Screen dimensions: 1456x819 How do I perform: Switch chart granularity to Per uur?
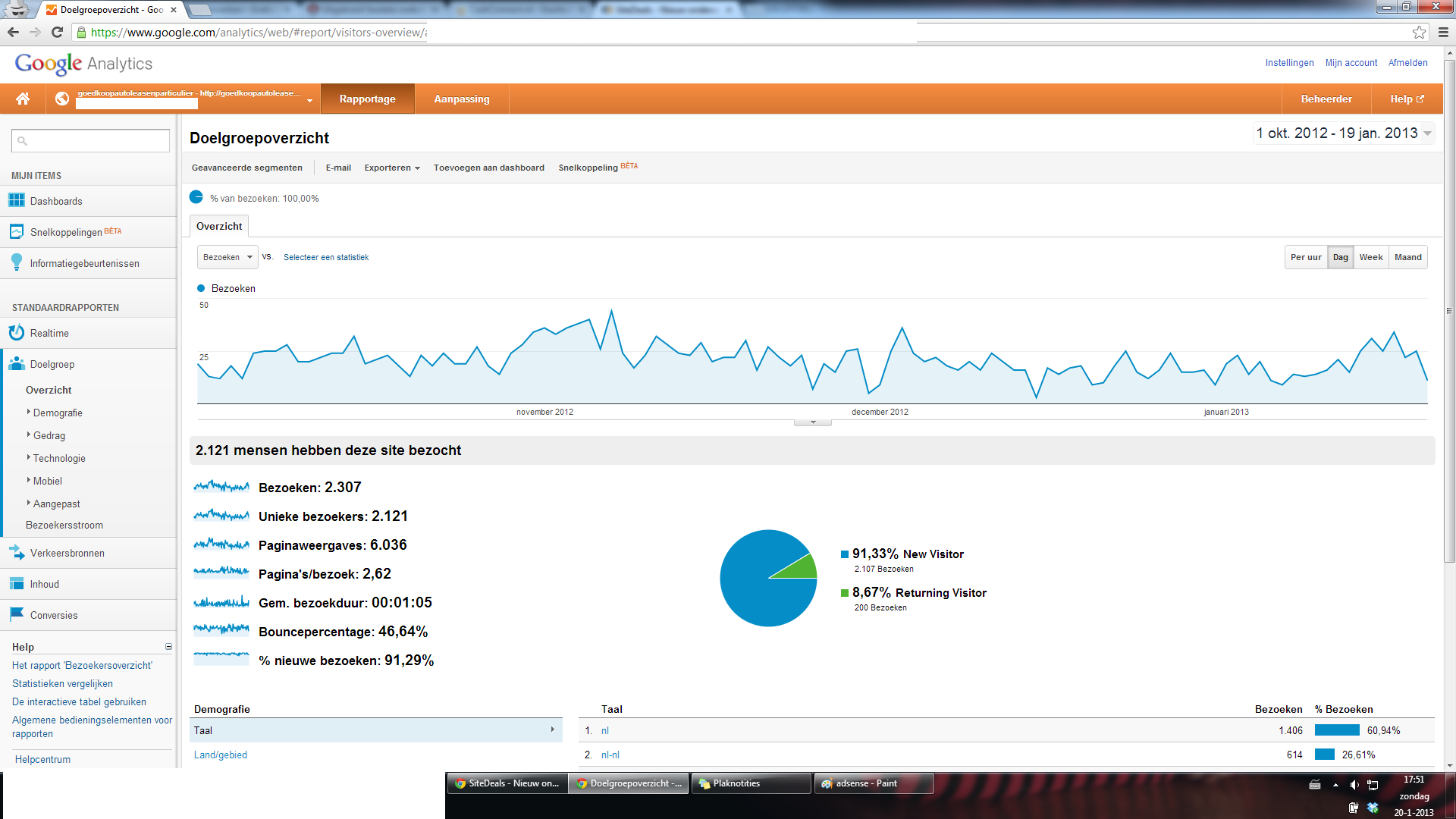[x=1306, y=257]
